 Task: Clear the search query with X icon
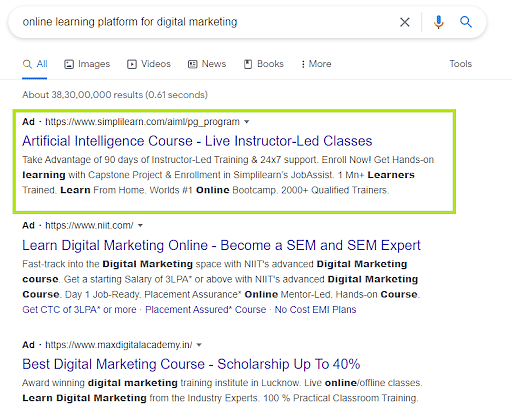[405, 22]
